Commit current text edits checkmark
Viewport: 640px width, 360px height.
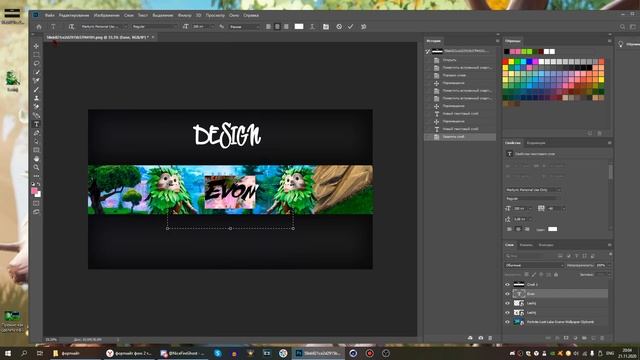pos(350,27)
